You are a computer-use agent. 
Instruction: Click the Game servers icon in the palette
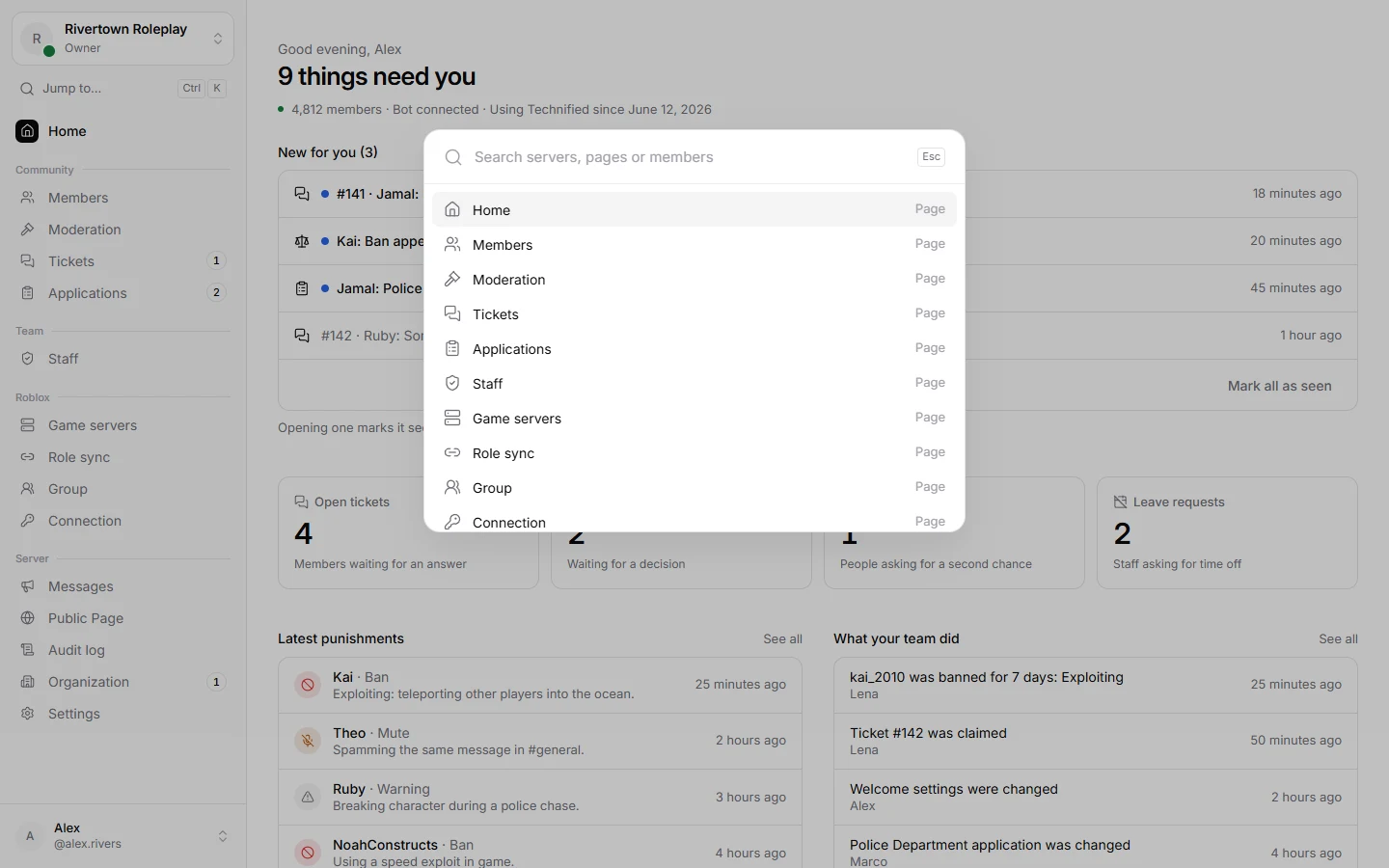click(x=452, y=418)
